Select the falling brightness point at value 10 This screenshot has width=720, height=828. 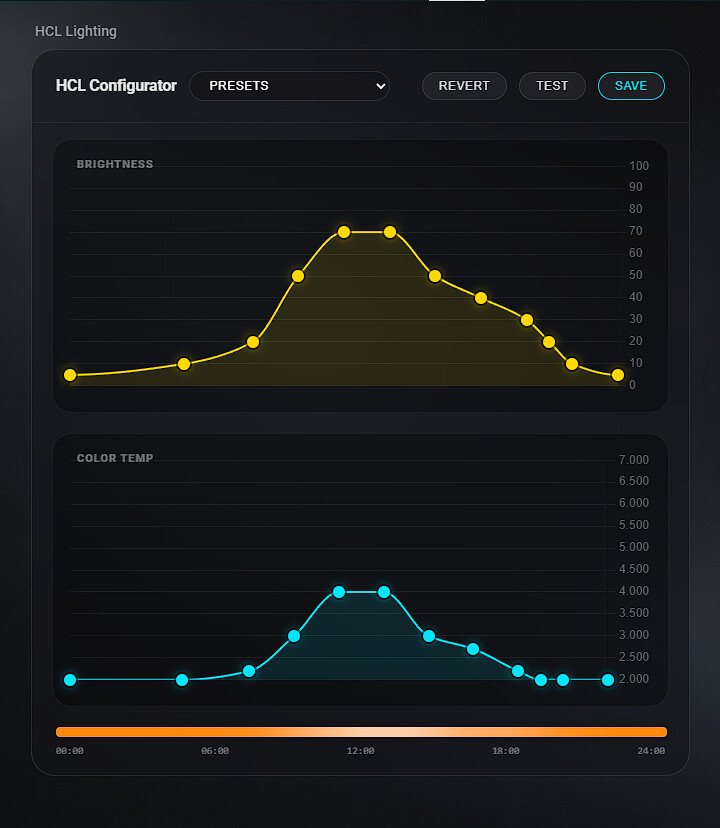pos(572,364)
